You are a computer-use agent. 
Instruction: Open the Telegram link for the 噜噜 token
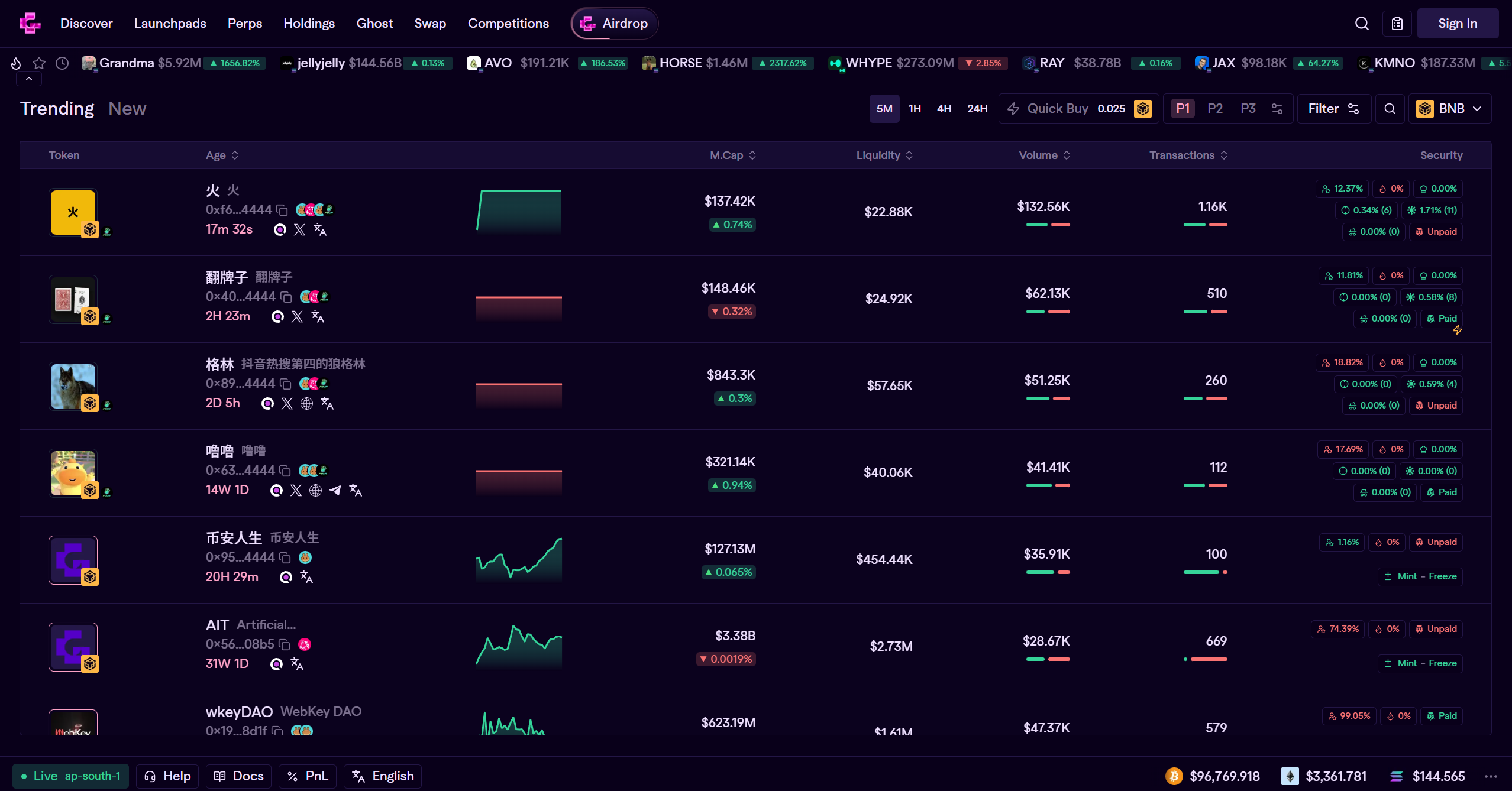click(335, 490)
